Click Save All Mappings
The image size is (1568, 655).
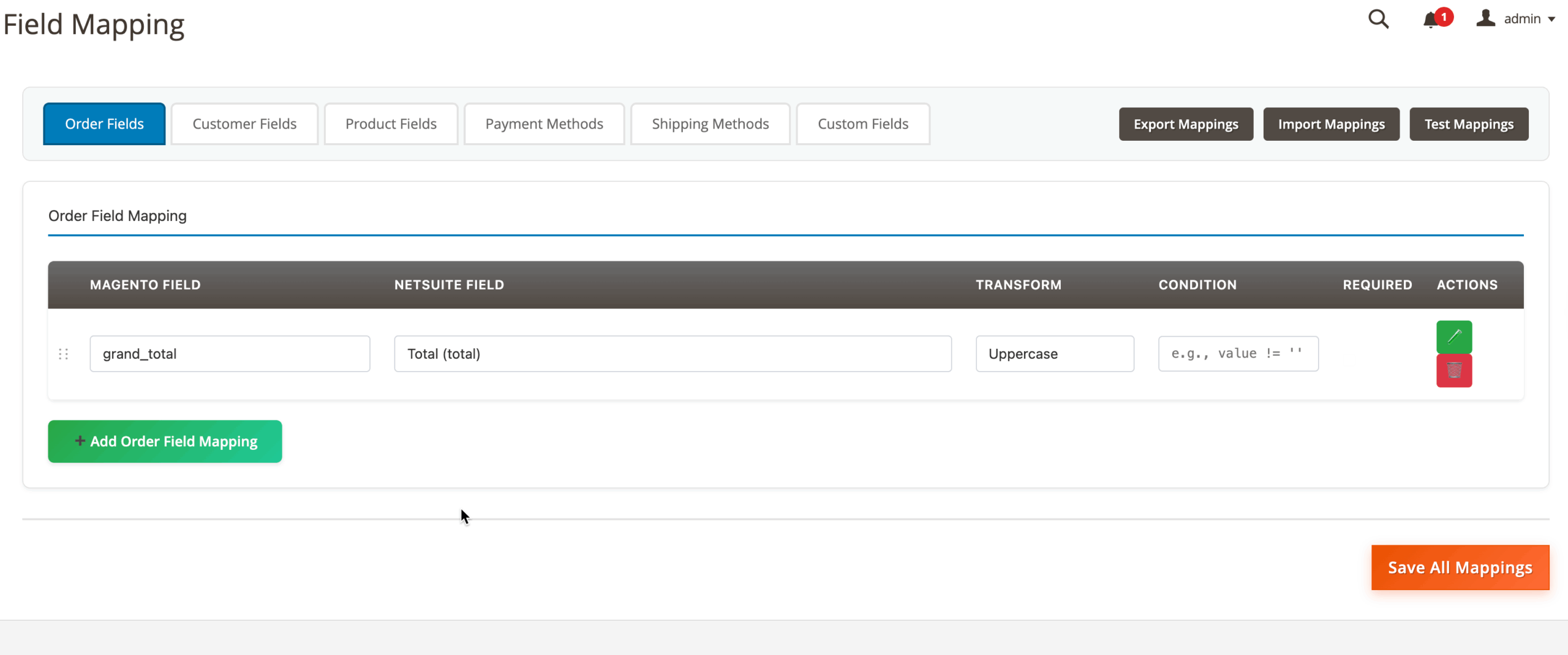pos(1460,567)
